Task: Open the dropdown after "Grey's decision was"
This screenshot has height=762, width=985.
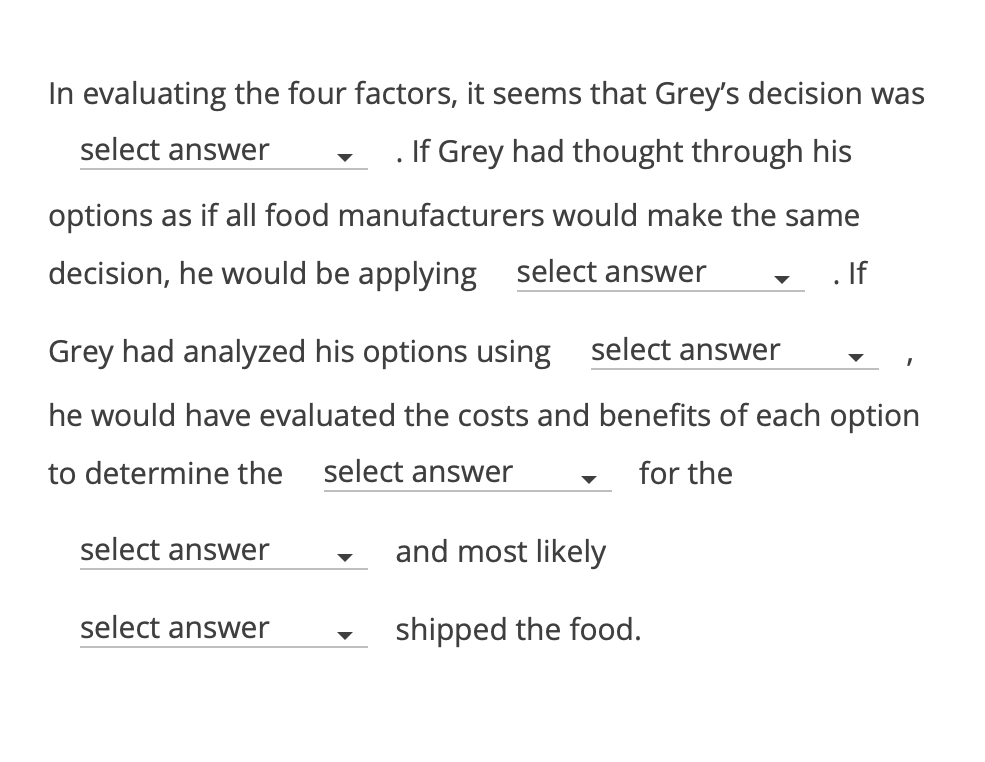Action: coord(222,152)
